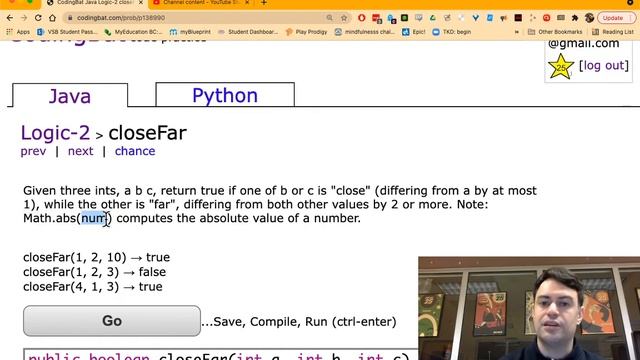Click the highlighted word num in description
The image size is (640, 360).
coord(94,218)
